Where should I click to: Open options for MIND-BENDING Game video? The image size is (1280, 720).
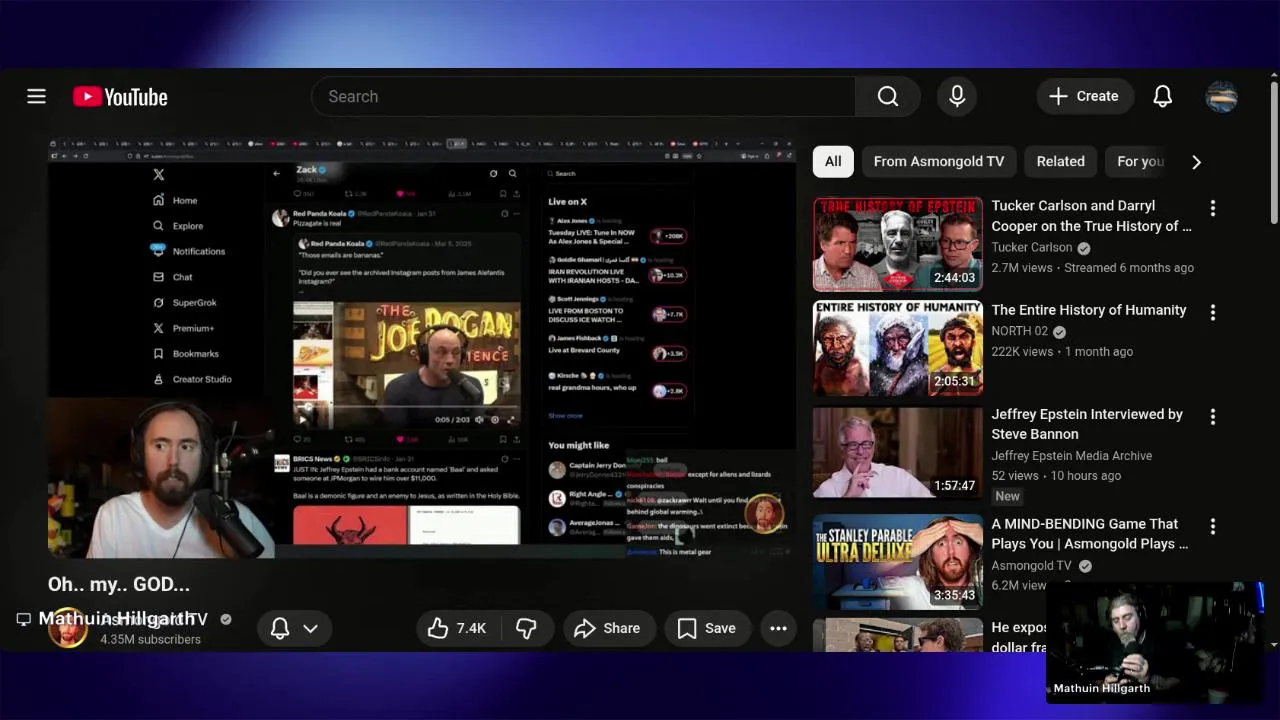[x=1212, y=526]
